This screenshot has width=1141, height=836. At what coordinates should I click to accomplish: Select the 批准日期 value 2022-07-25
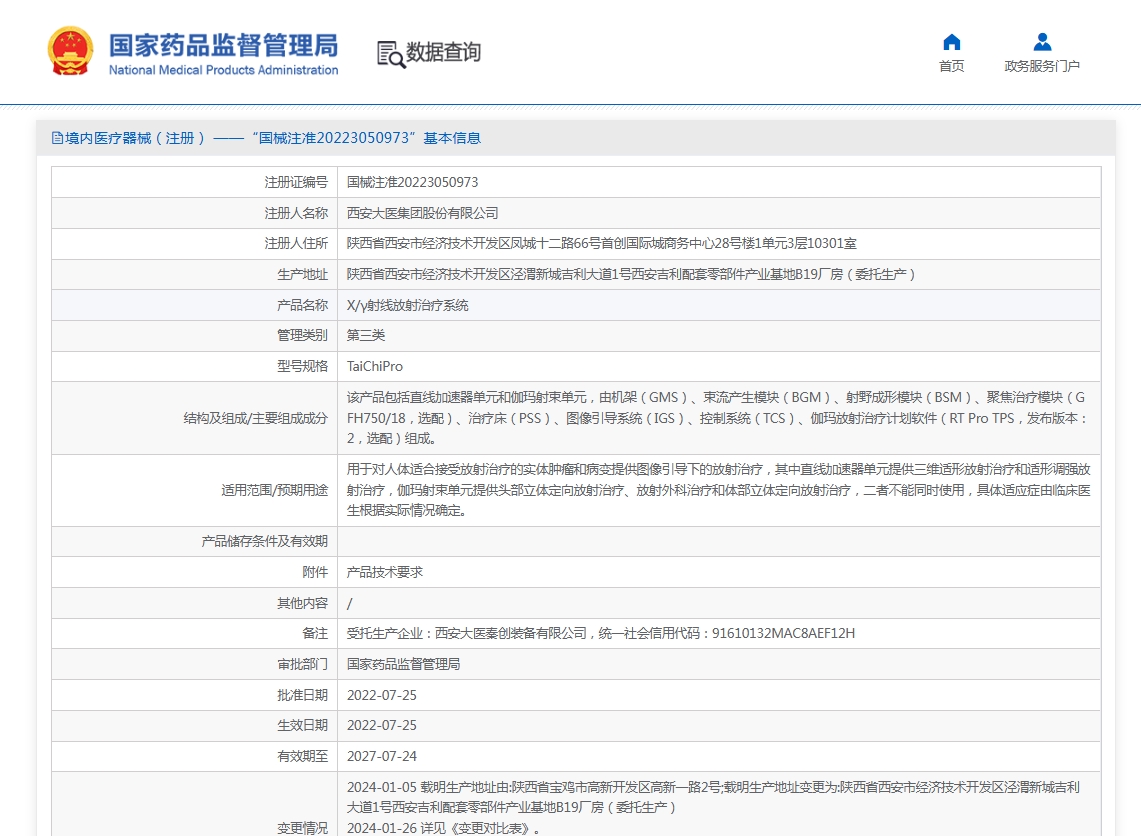(382, 696)
